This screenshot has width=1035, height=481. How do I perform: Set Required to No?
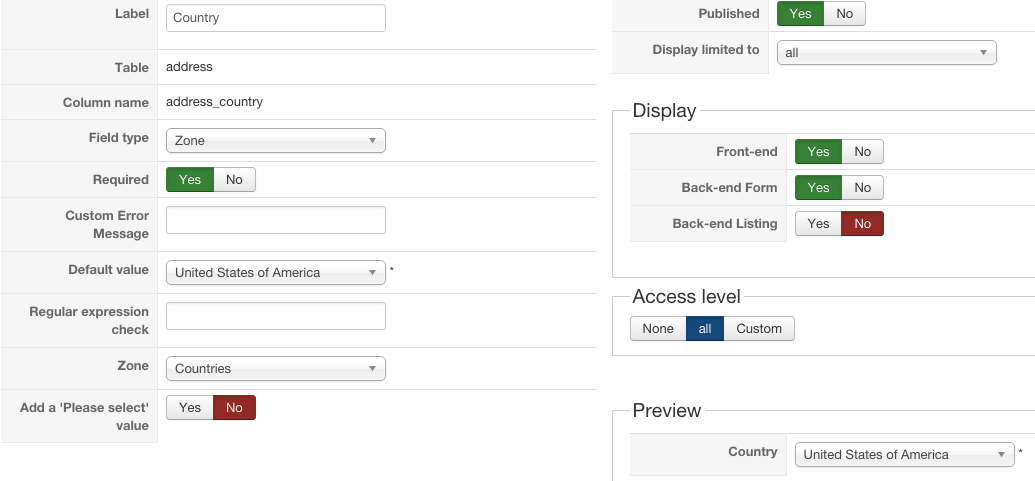click(x=234, y=180)
